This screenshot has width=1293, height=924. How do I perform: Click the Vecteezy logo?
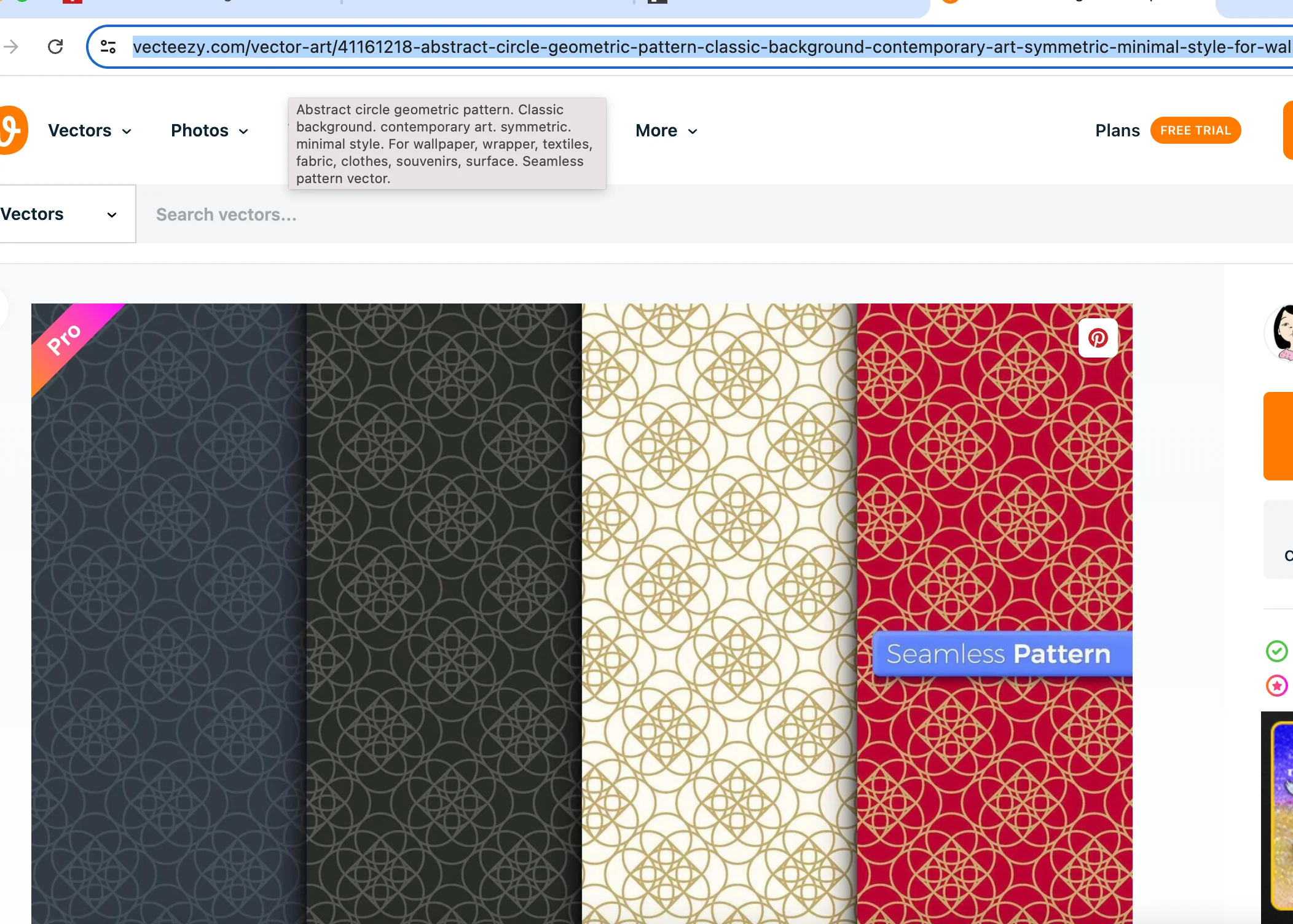(x=14, y=130)
